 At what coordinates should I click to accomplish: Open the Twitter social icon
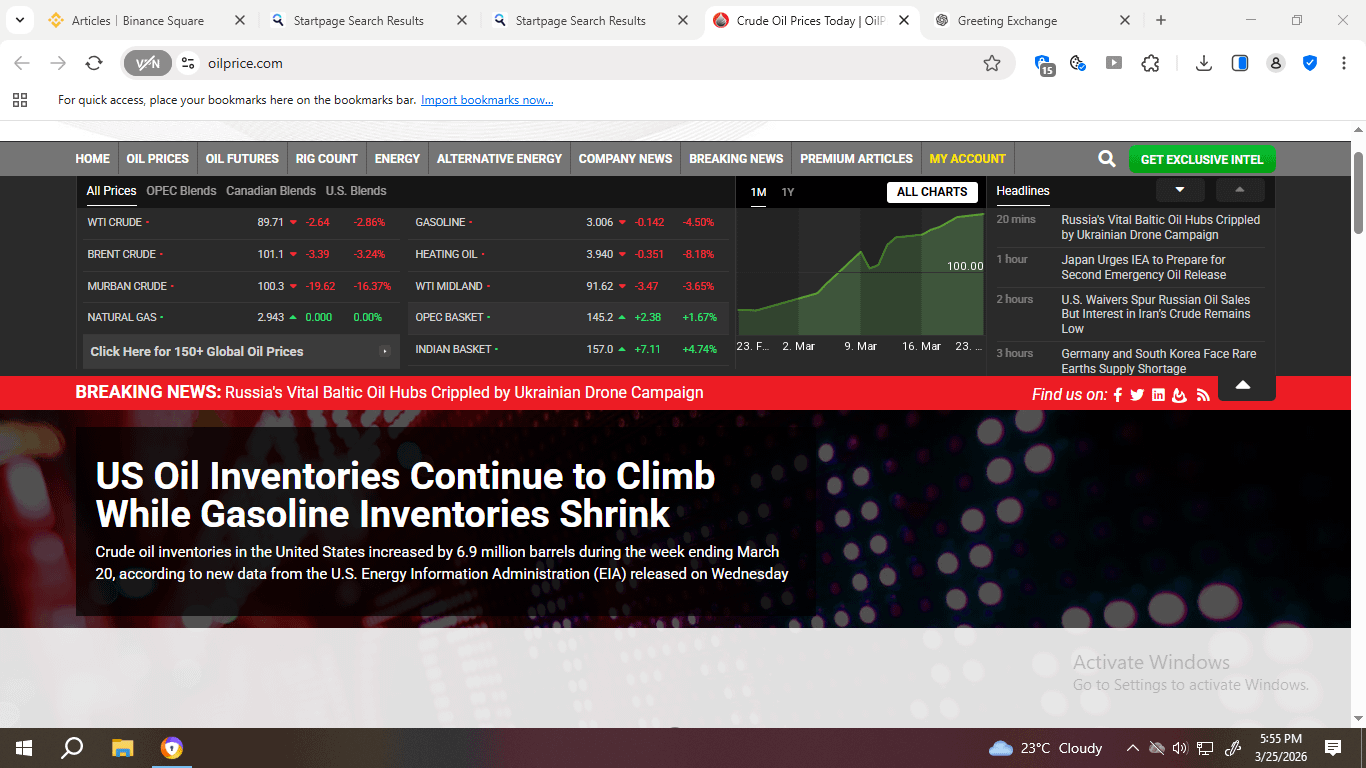coord(1137,395)
